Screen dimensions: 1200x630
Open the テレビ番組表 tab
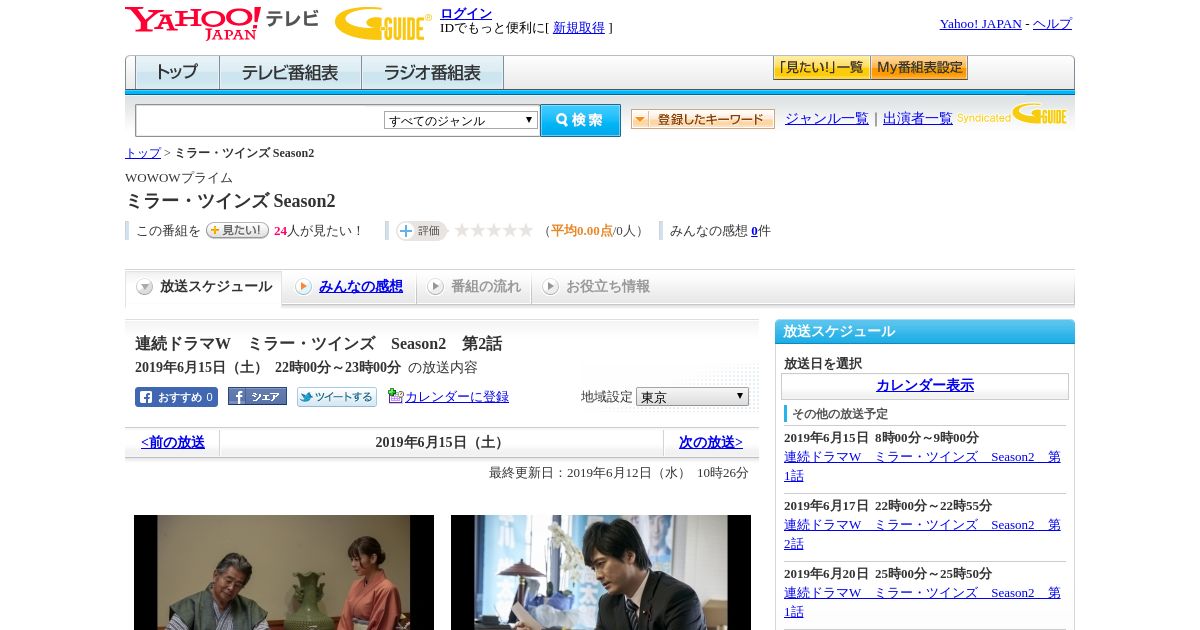coord(290,73)
